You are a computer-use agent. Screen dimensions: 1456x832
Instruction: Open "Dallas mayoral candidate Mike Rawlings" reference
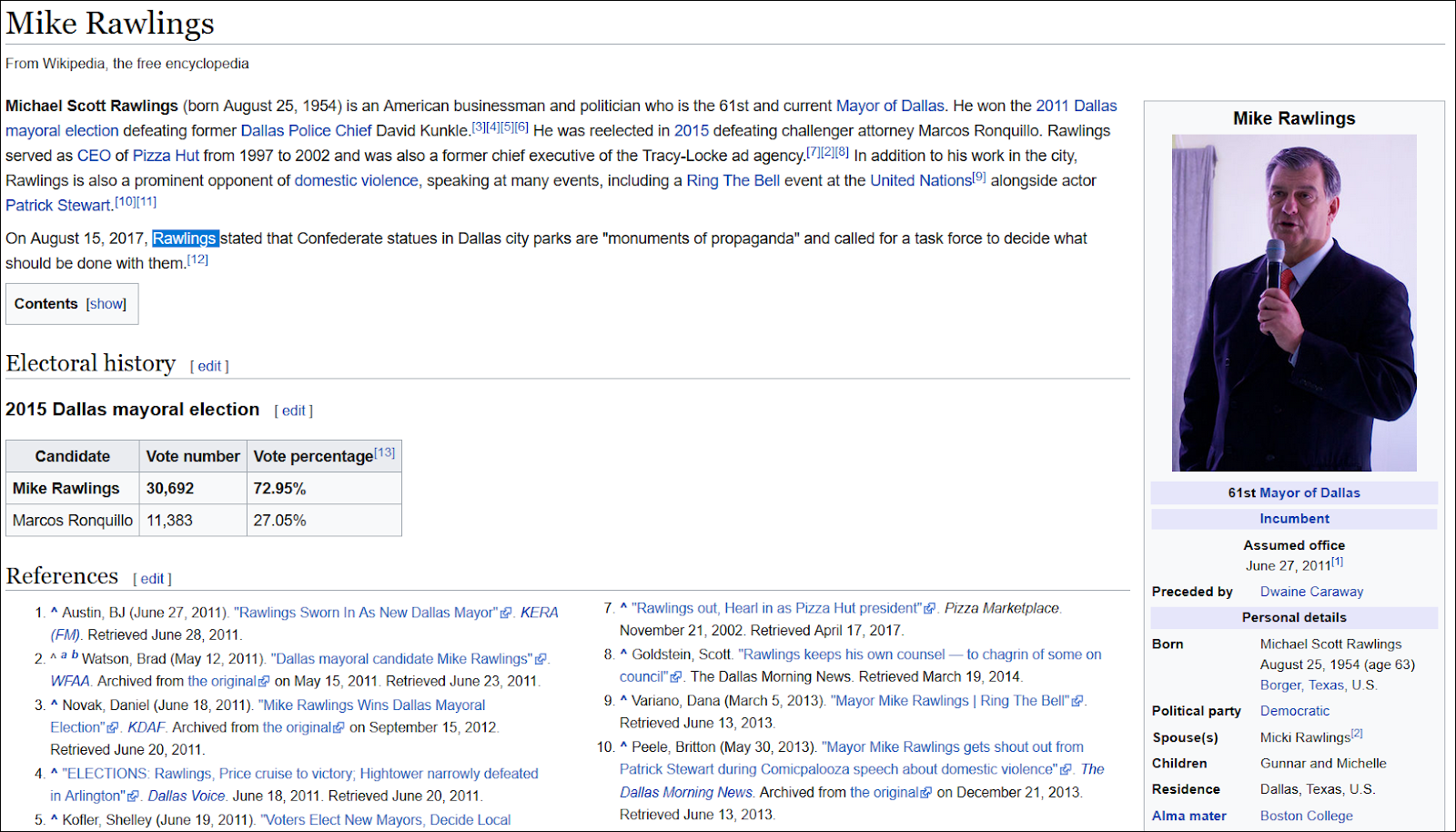401,658
